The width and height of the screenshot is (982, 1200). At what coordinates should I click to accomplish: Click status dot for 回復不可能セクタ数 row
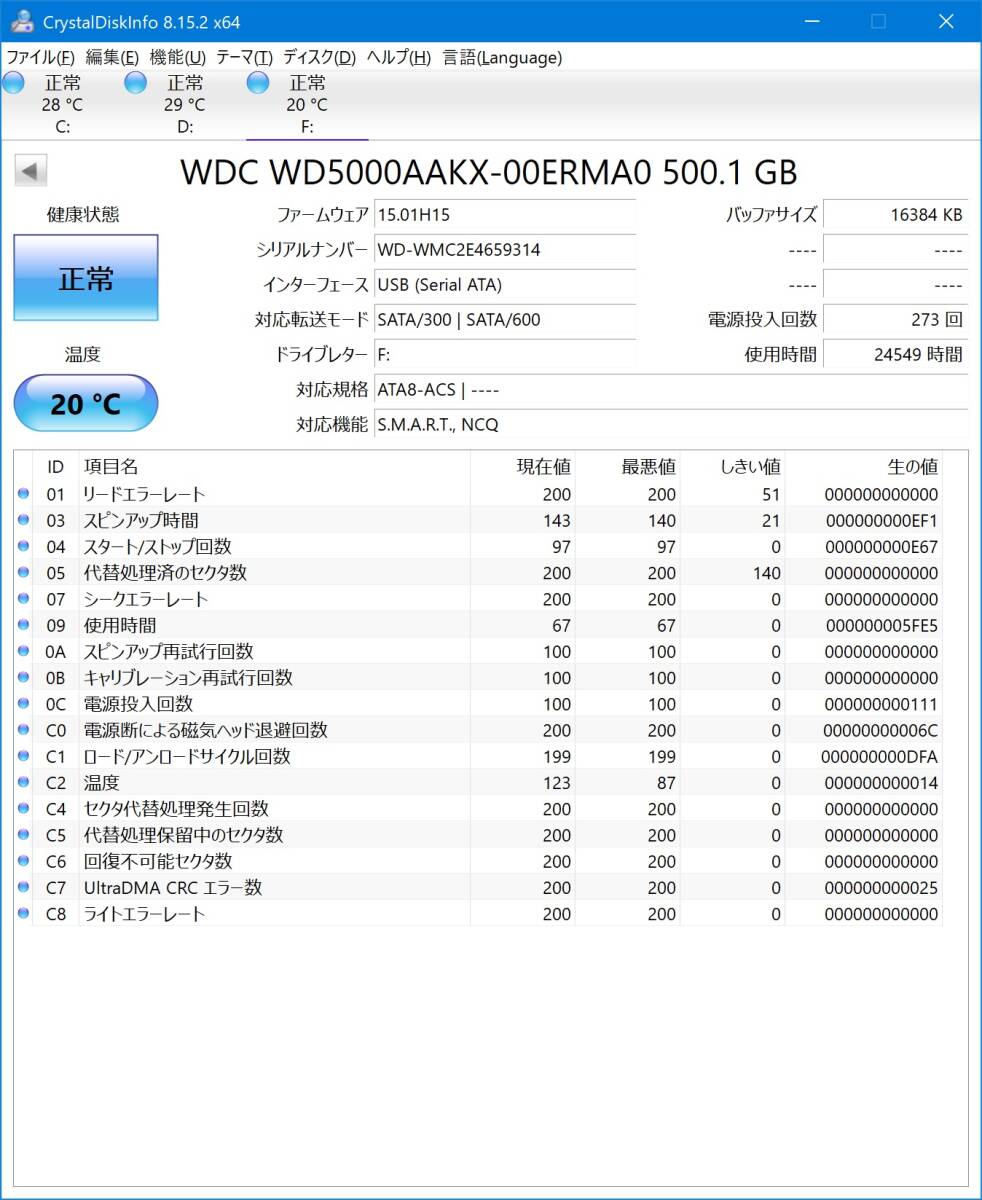23,861
